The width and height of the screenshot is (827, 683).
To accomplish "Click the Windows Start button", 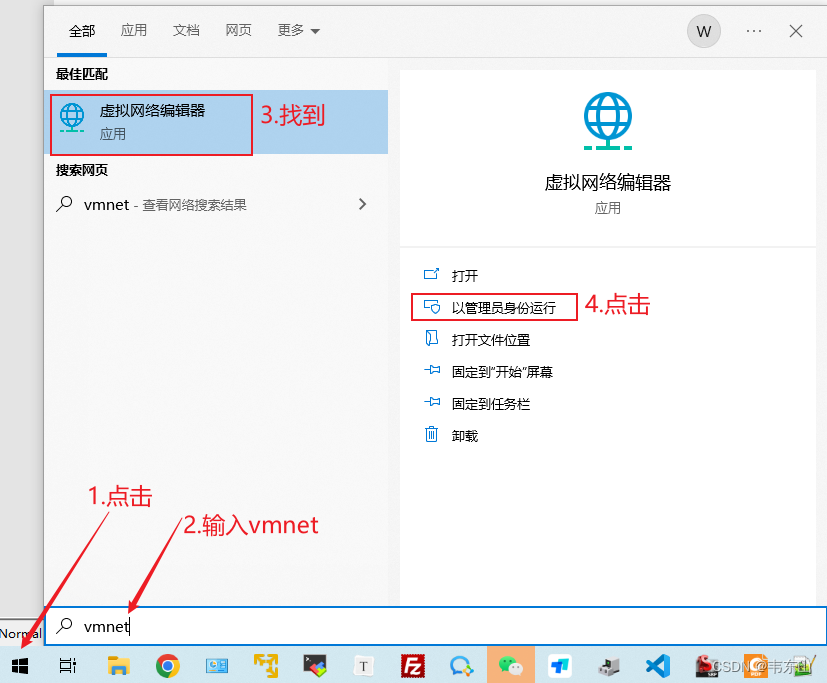I will click(20, 665).
